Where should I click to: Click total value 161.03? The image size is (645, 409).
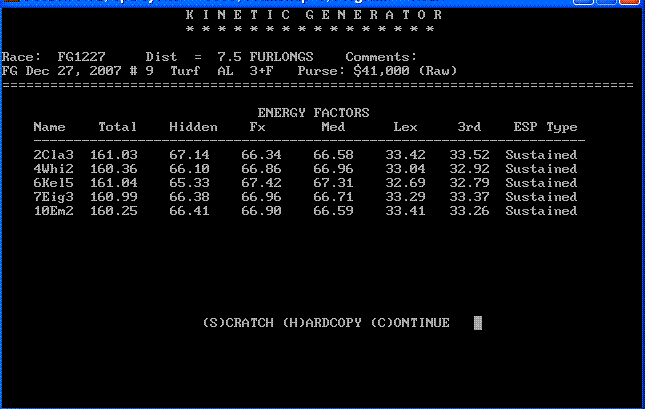click(x=114, y=155)
